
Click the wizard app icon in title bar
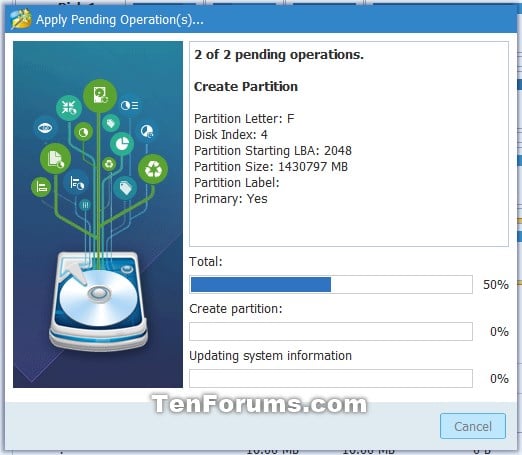21,19
